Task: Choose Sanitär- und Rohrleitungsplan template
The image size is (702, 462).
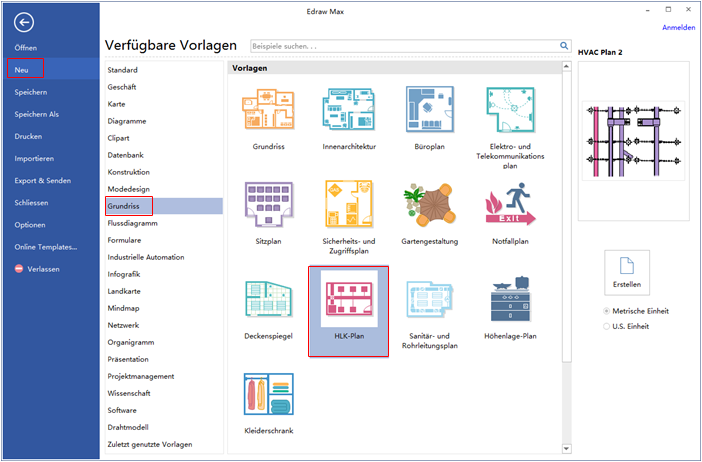Action: (x=429, y=299)
